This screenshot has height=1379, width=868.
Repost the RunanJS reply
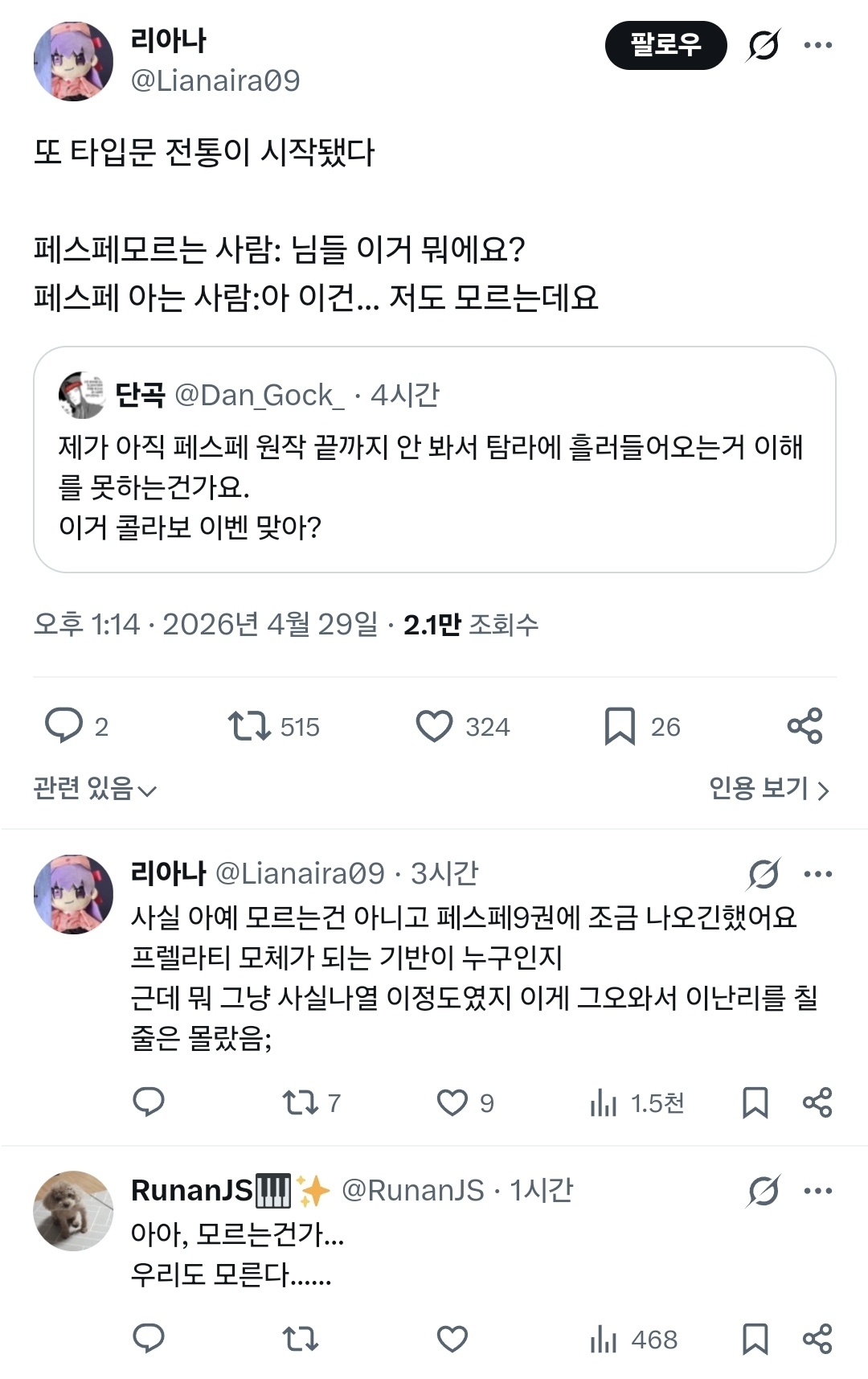click(301, 1339)
